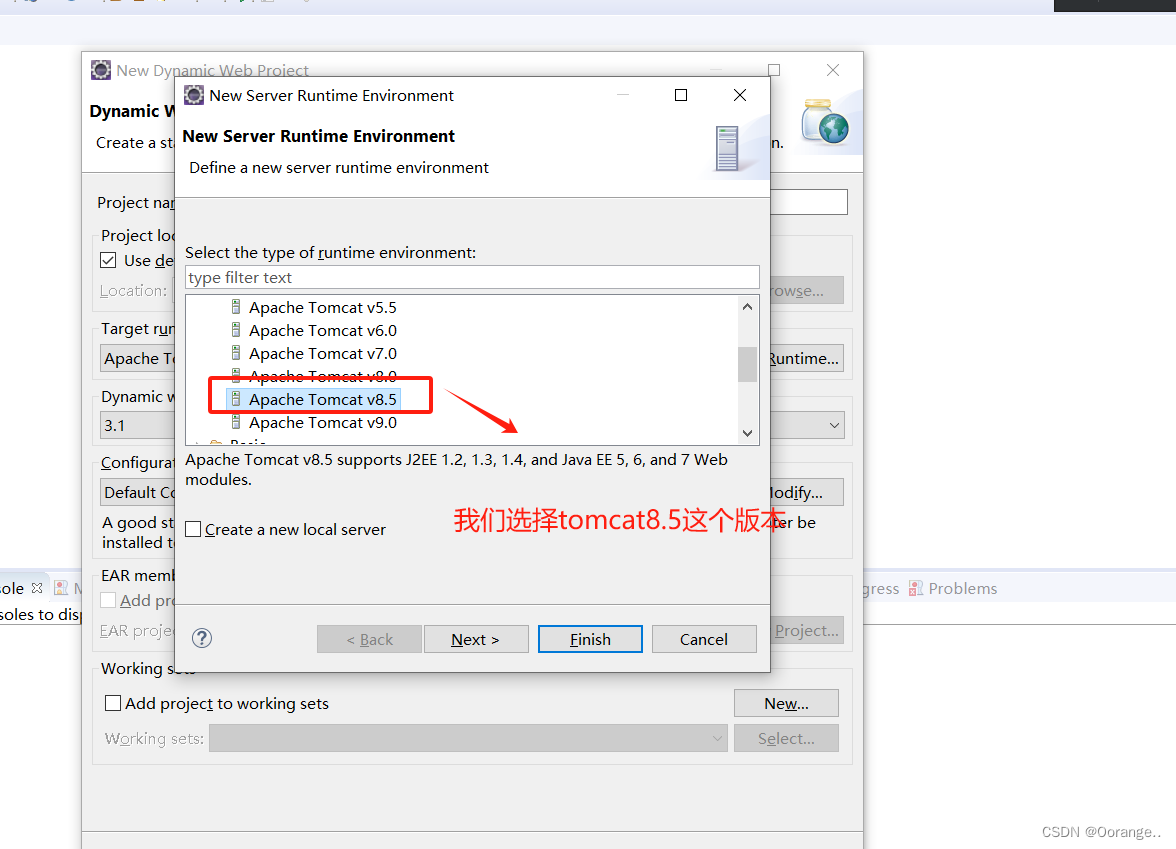Click the Tomcat v9.0 server icon
Screen dimensions: 1176x849
[236, 422]
